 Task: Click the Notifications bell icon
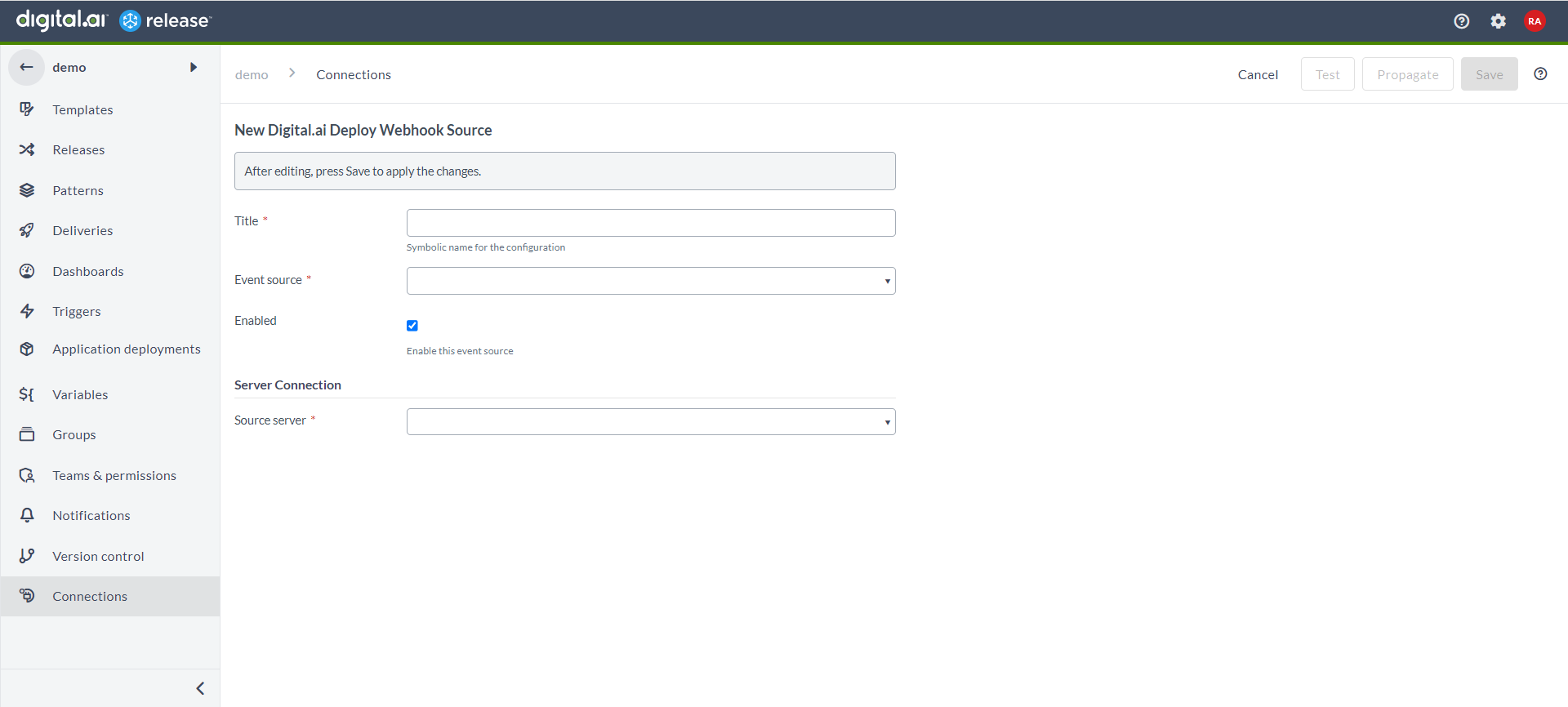pos(27,515)
